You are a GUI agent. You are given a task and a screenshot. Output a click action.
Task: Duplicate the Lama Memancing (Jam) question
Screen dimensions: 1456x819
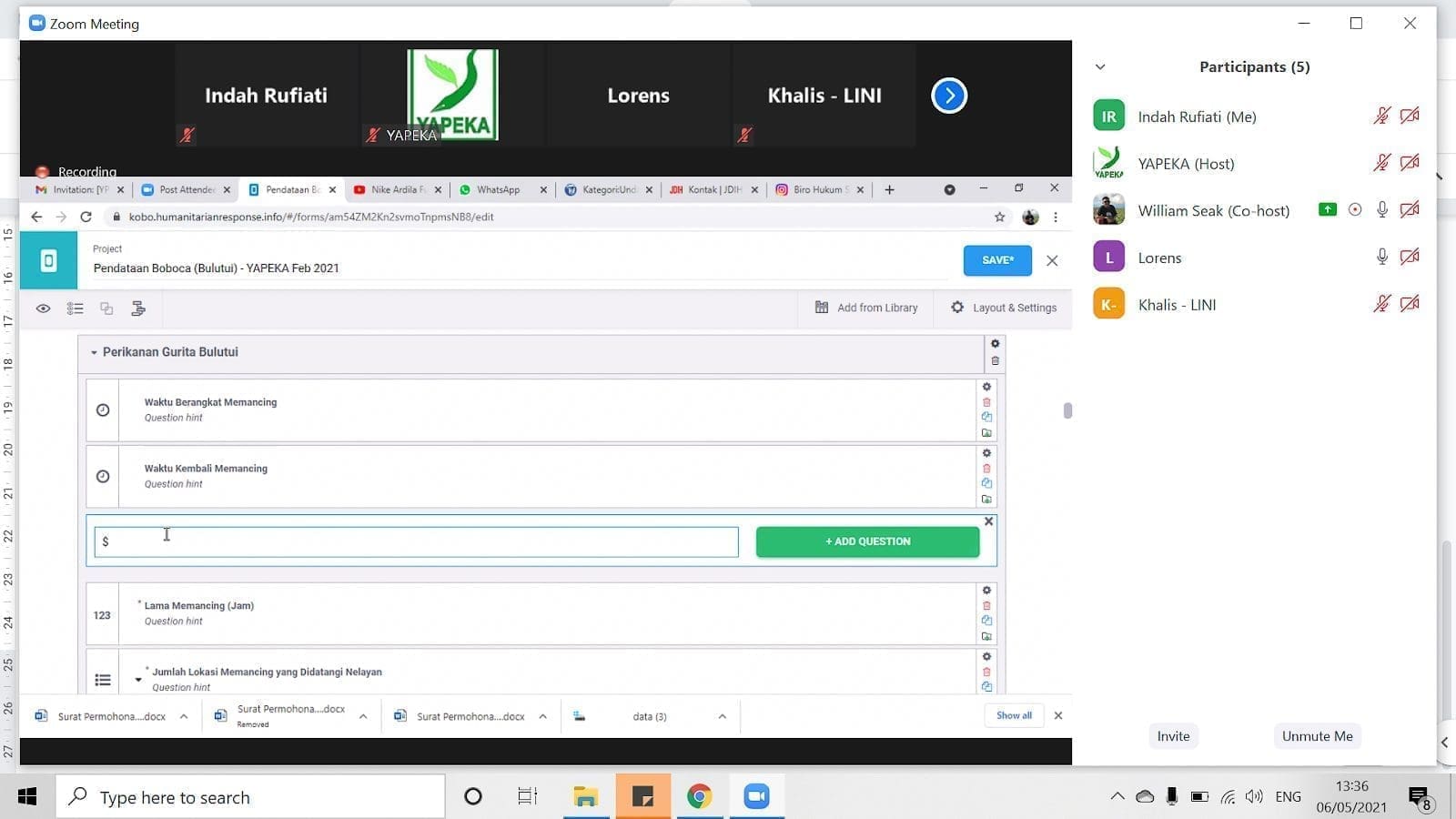986,621
